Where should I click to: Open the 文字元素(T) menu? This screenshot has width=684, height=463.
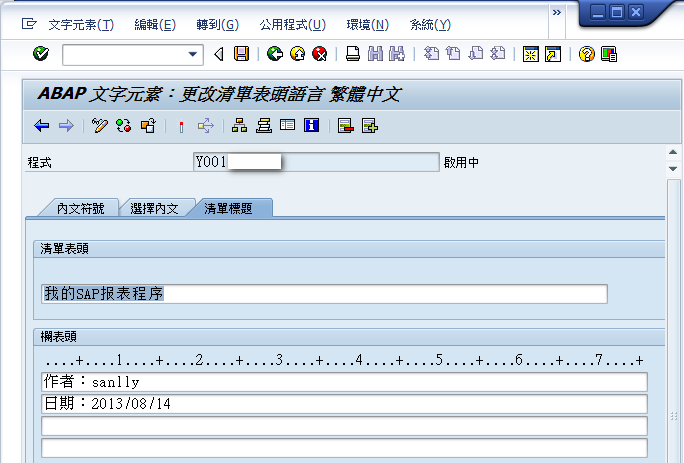point(81,25)
